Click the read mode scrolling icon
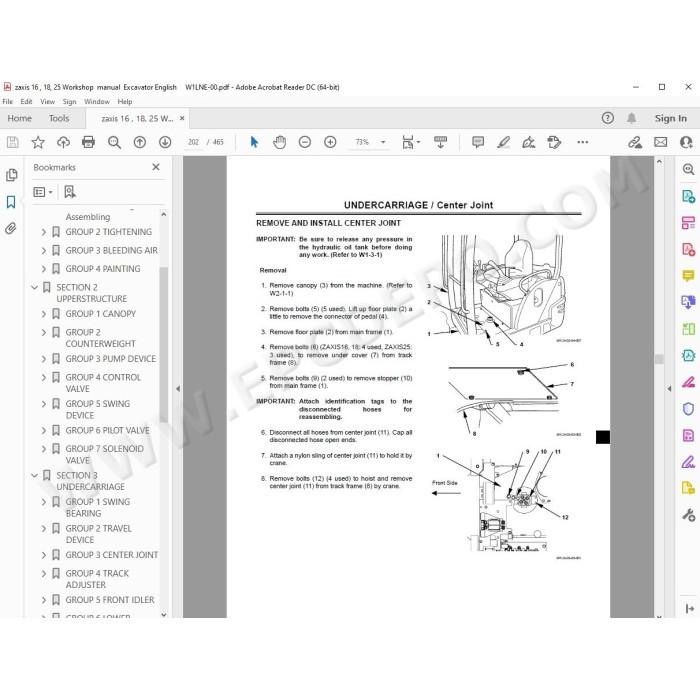Image resolution: width=700 pixels, height=700 pixels. [440, 142]
